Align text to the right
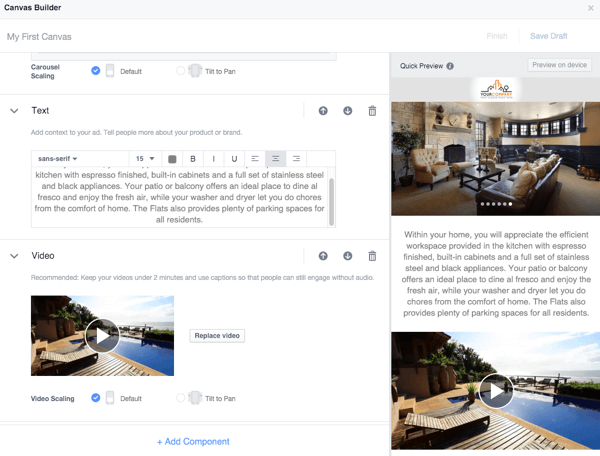600x456 pixels. click(297, 159)
